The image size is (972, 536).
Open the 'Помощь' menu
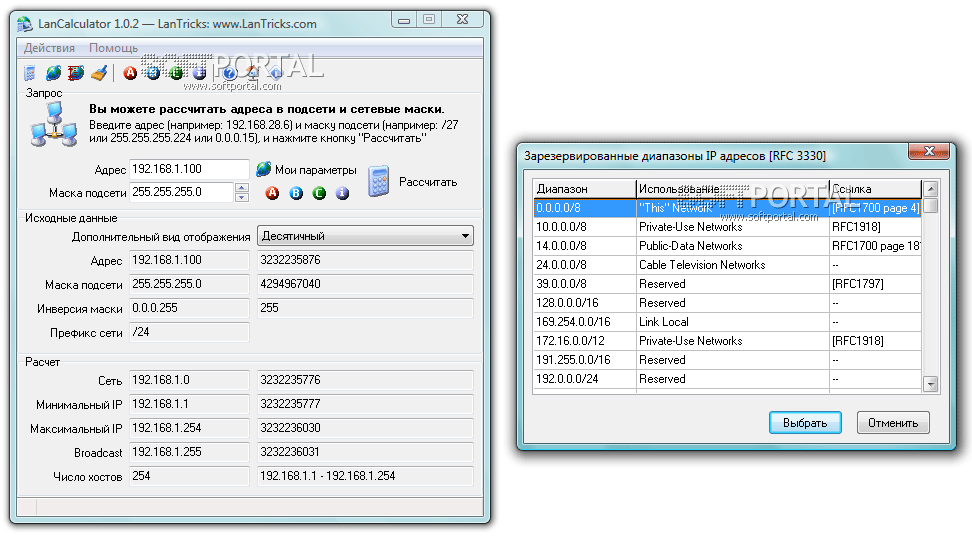[113, 48]
